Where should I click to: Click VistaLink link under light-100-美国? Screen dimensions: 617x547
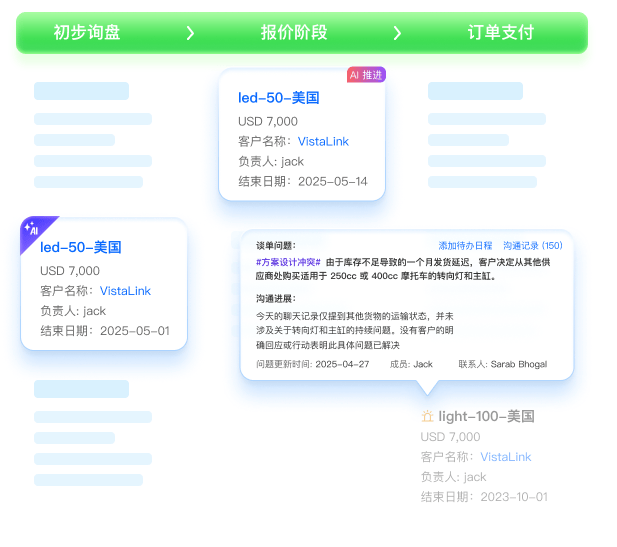pyautogui.click(x=505, y=456)
